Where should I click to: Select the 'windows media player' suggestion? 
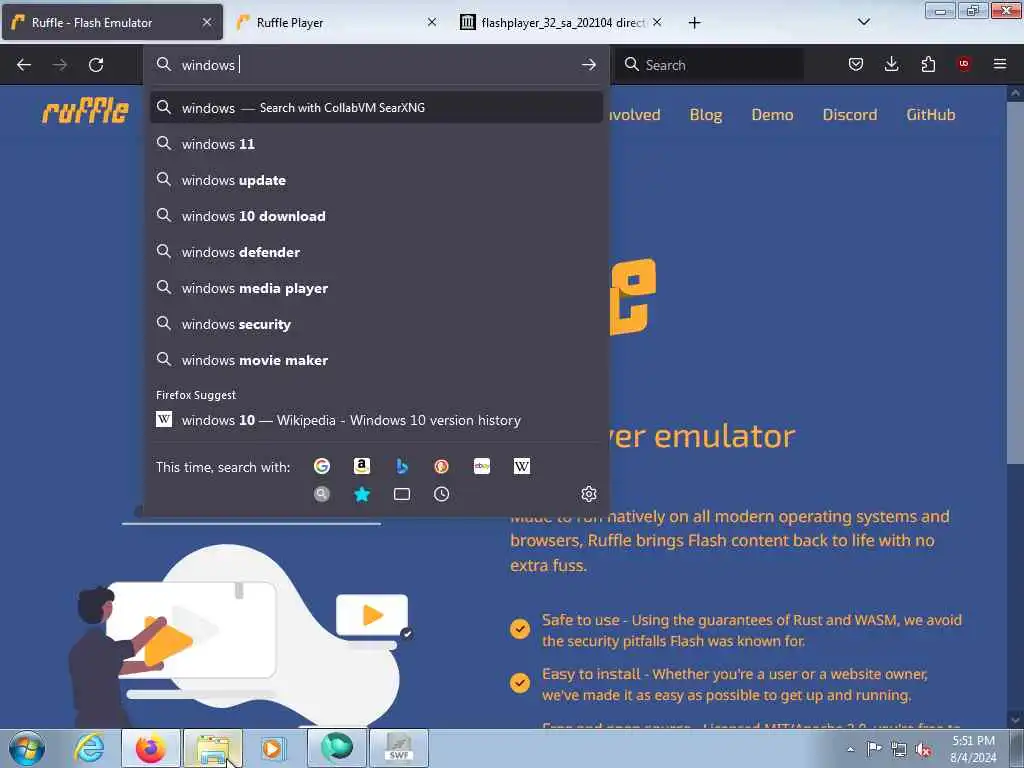tap(376, 288)
